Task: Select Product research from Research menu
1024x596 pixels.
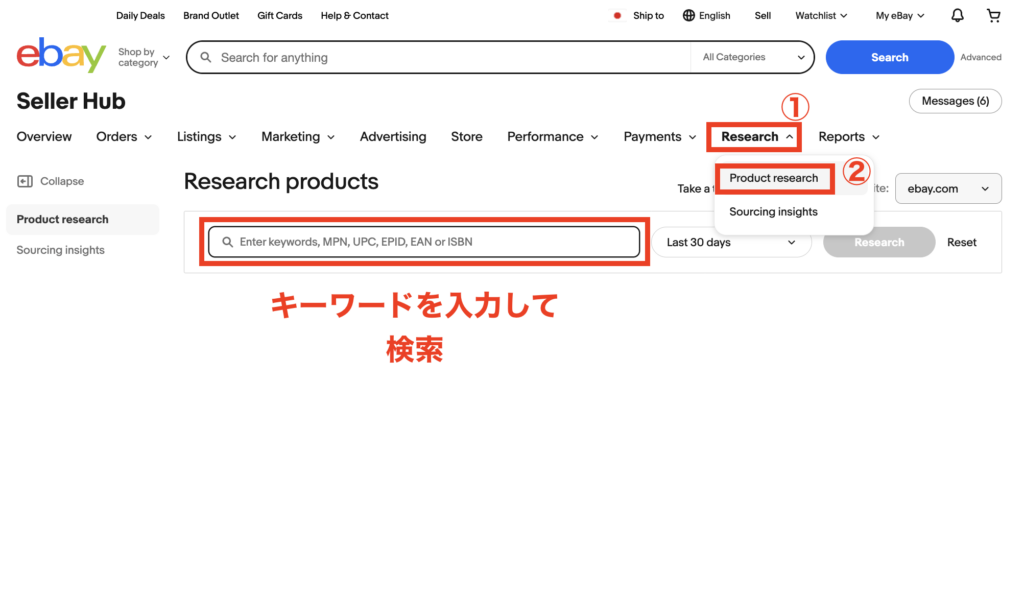Action: [773, 178]
